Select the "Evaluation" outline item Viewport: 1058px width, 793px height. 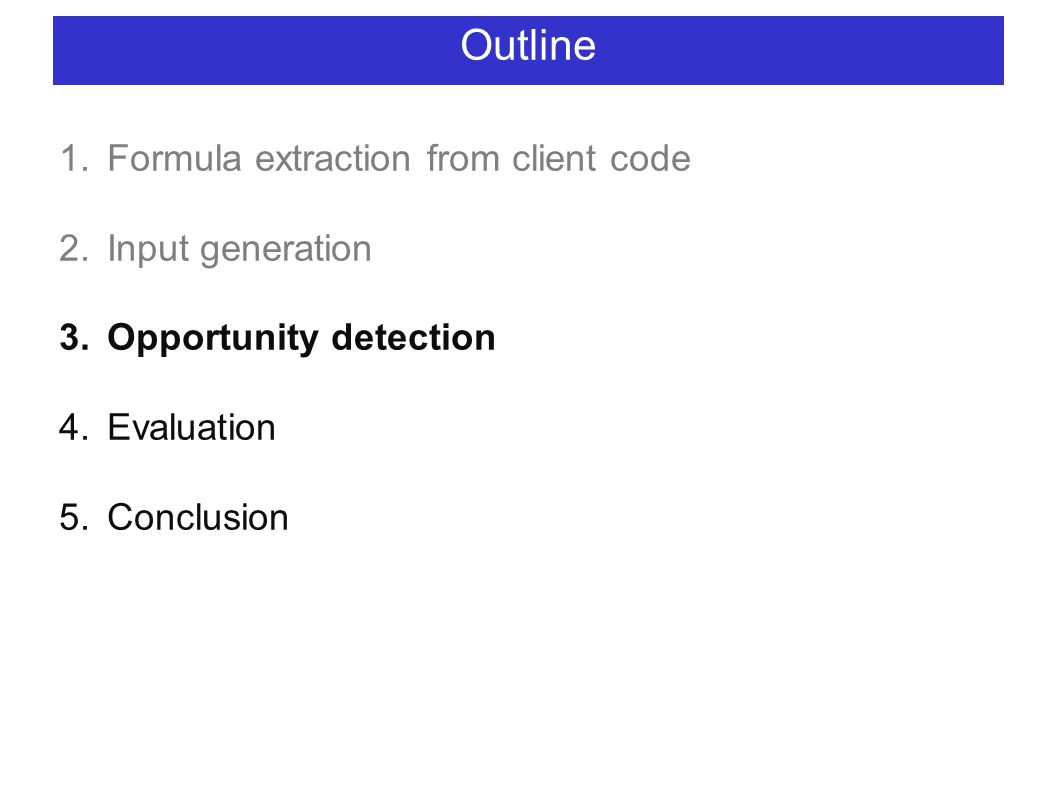191,428
